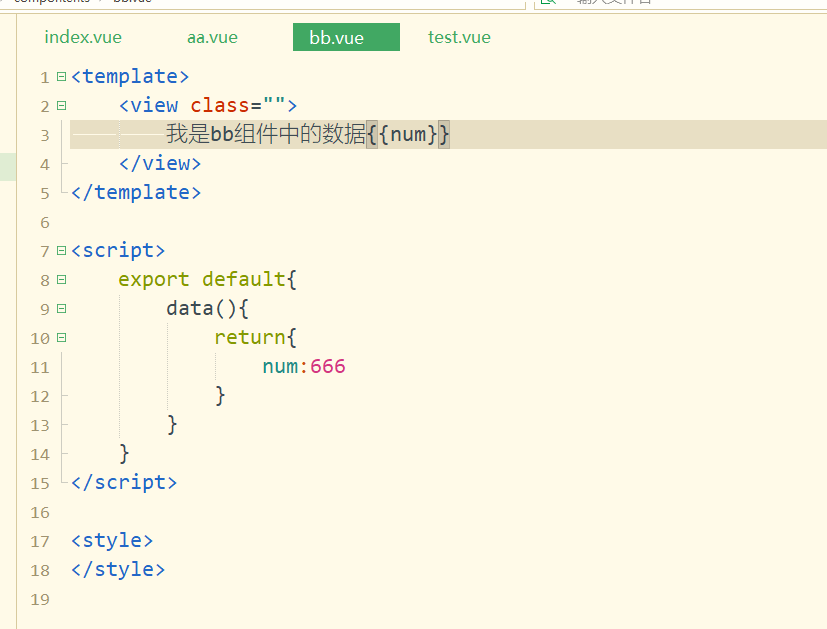This screenshot has width=827, height=629.
Task: Select the bb.vue tab
Action: pyautogui.click(x=346, y=37)
